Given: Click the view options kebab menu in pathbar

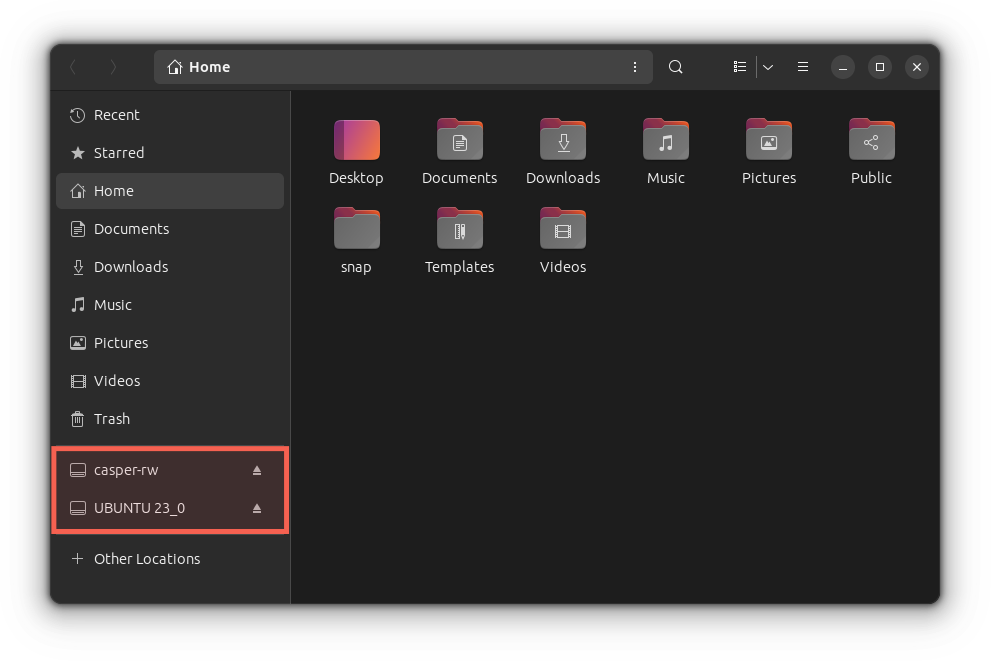Looking at the screenshot, I should (635, 66).
